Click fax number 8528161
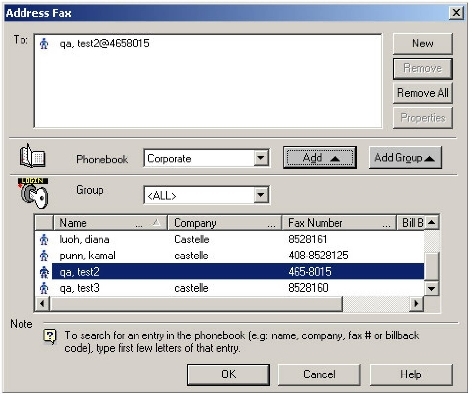 click(x=308, y=239)
